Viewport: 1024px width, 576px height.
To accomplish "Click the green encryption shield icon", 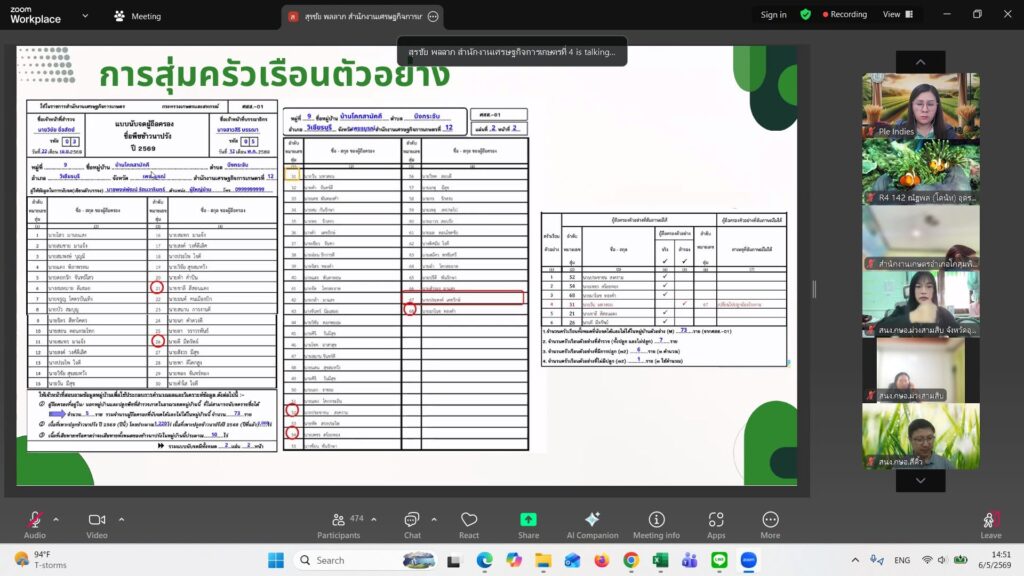I will [805, 14].
